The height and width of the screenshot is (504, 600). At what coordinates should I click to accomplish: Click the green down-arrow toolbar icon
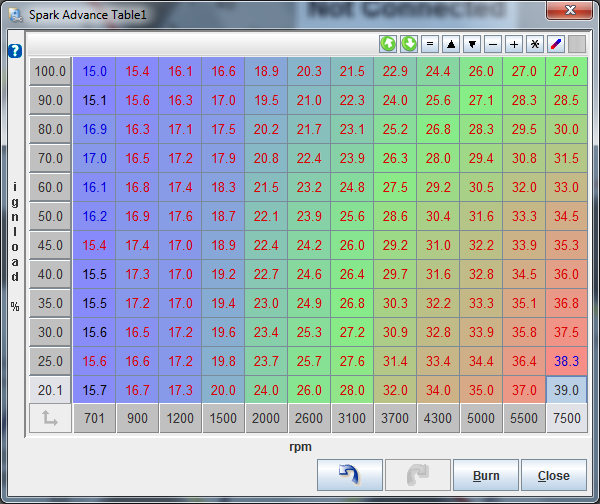tap(408, 44)
